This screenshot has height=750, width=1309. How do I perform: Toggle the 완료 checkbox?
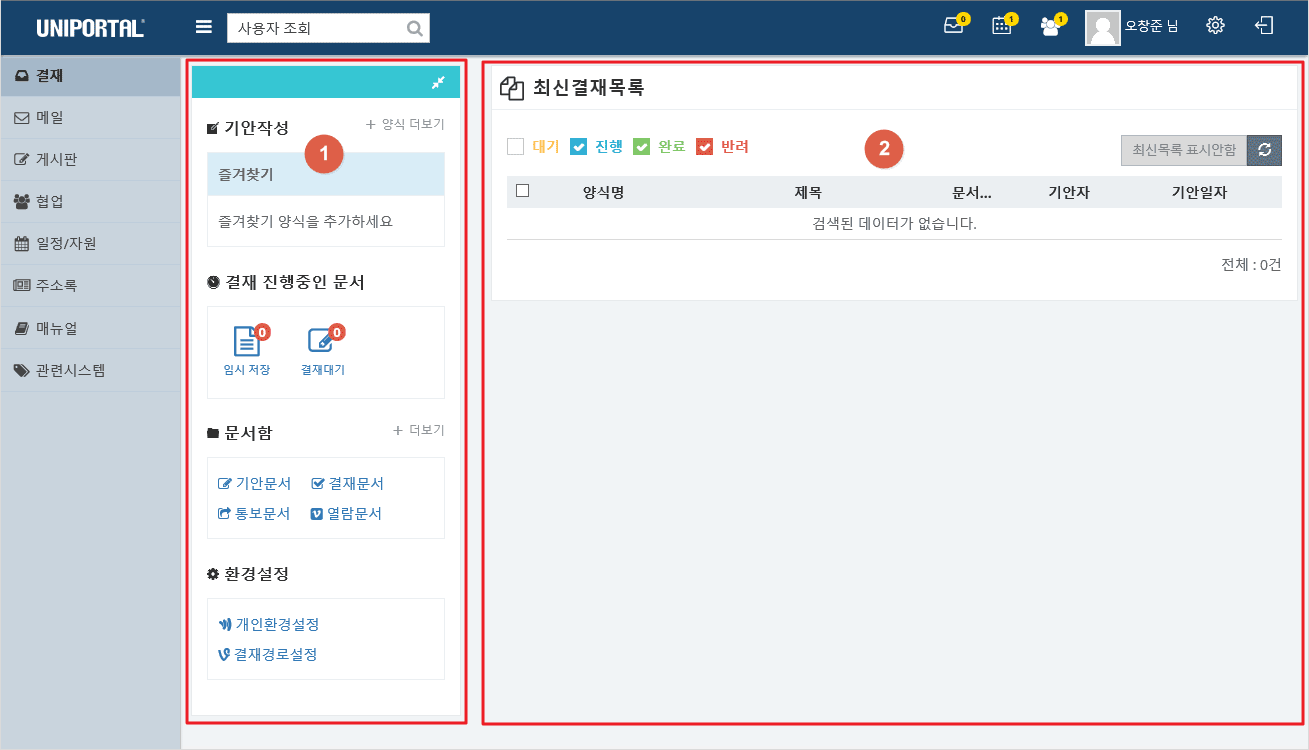click(642, 147)
